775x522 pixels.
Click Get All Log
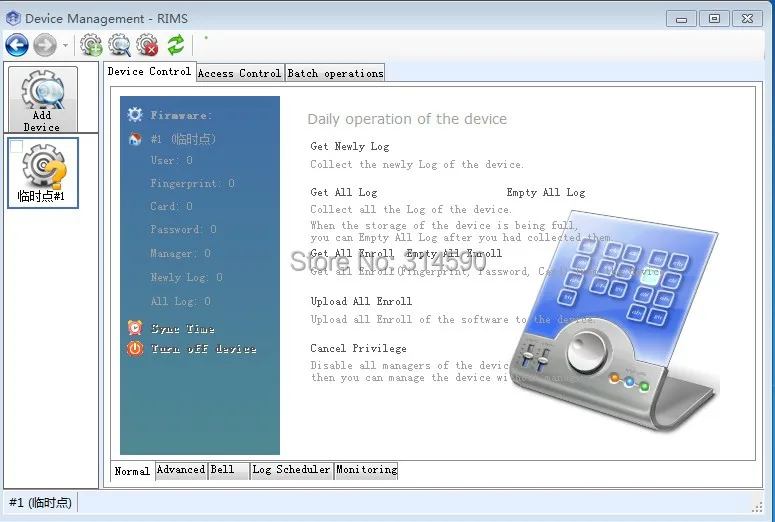[x=344, y=192]
